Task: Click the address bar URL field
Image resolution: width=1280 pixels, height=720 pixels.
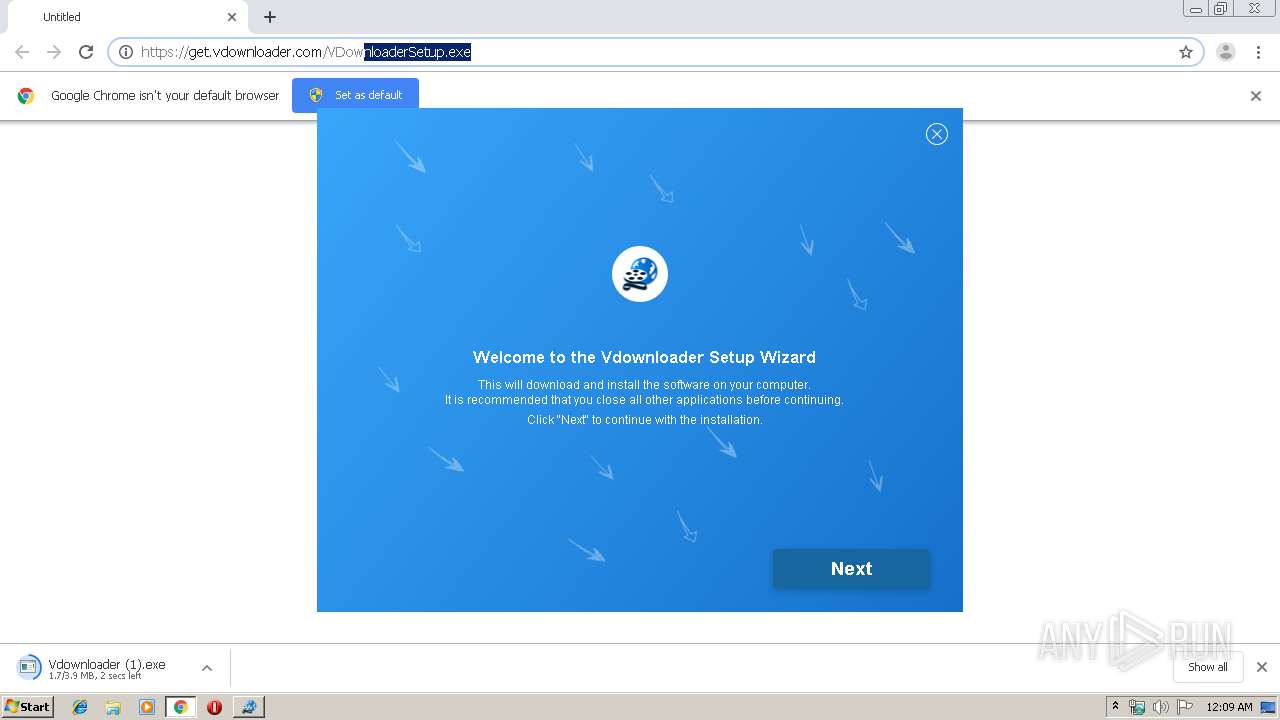Action: tap(655, 52)
